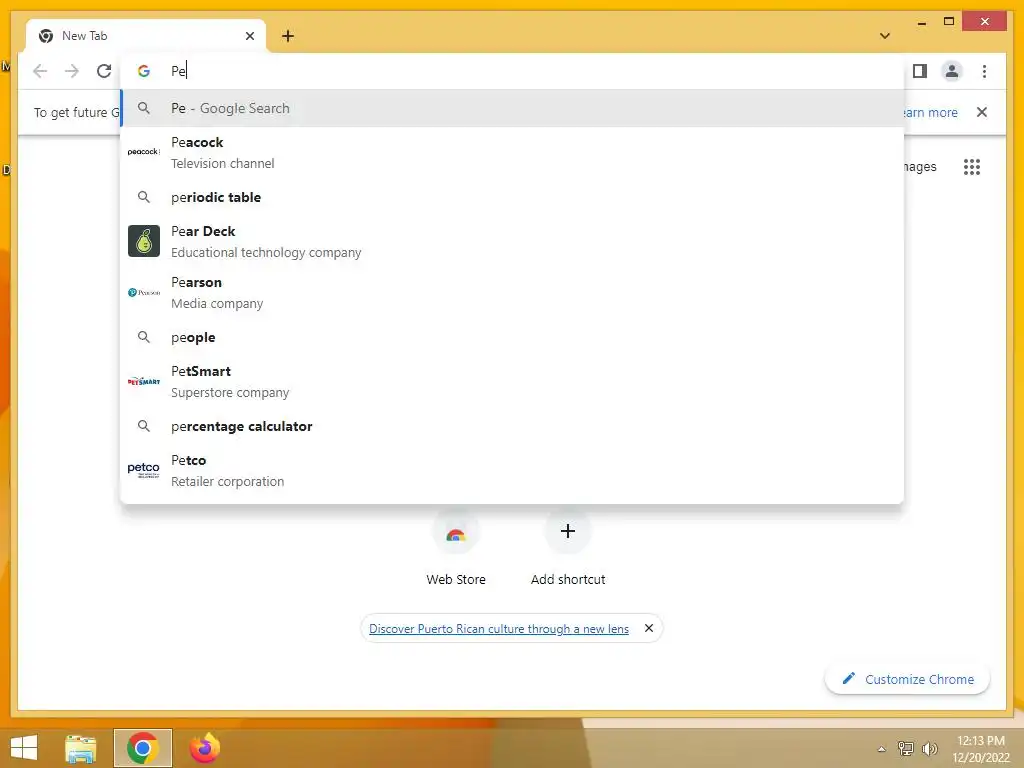
Task: Open the Windows Start button
Action: [24, 748]
